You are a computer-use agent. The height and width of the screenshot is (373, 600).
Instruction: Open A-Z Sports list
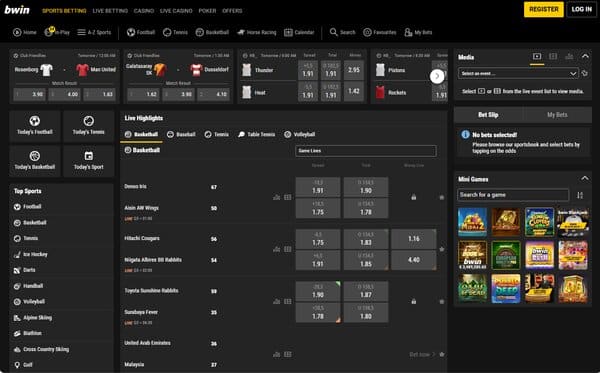click(94, 33)
